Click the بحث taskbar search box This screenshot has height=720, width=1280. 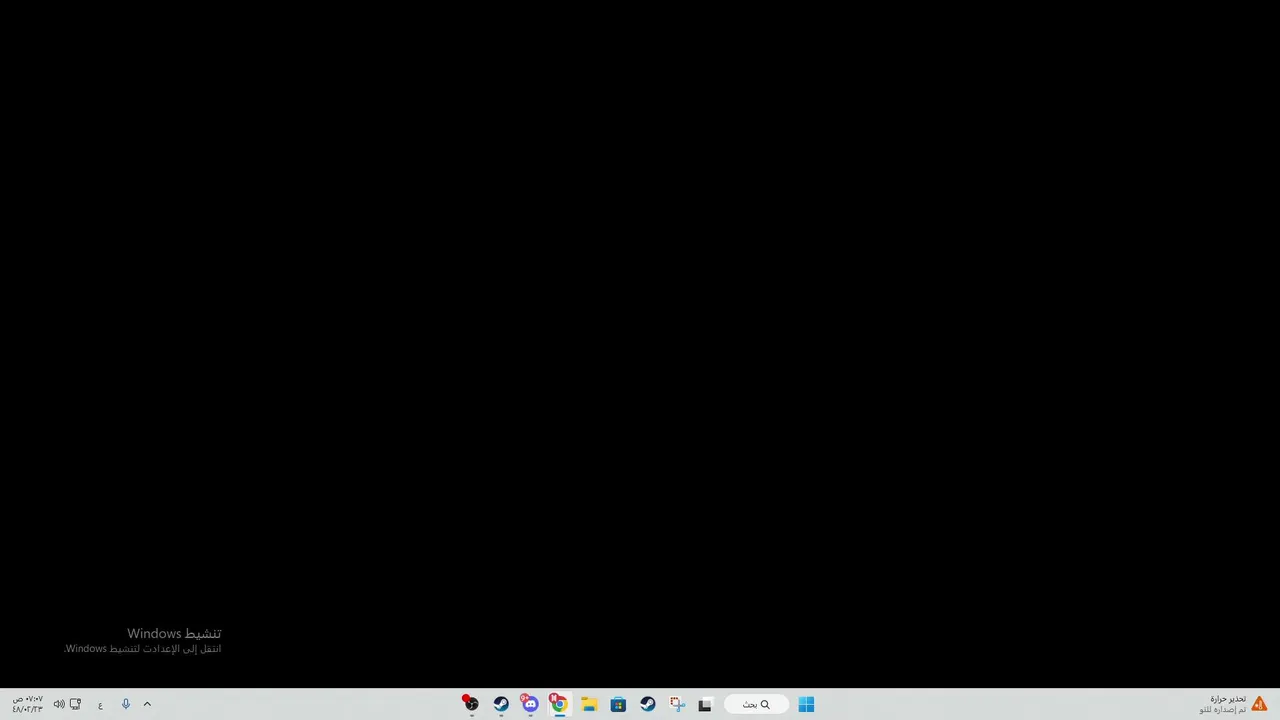coord(757,704)
